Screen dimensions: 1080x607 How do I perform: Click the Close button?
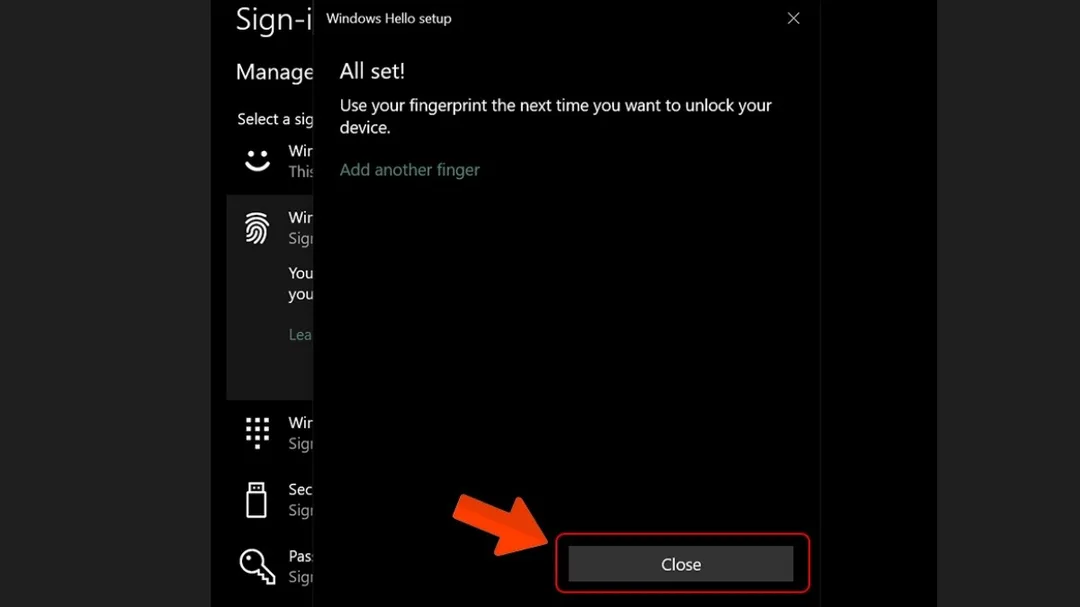[x=681, y=564]
